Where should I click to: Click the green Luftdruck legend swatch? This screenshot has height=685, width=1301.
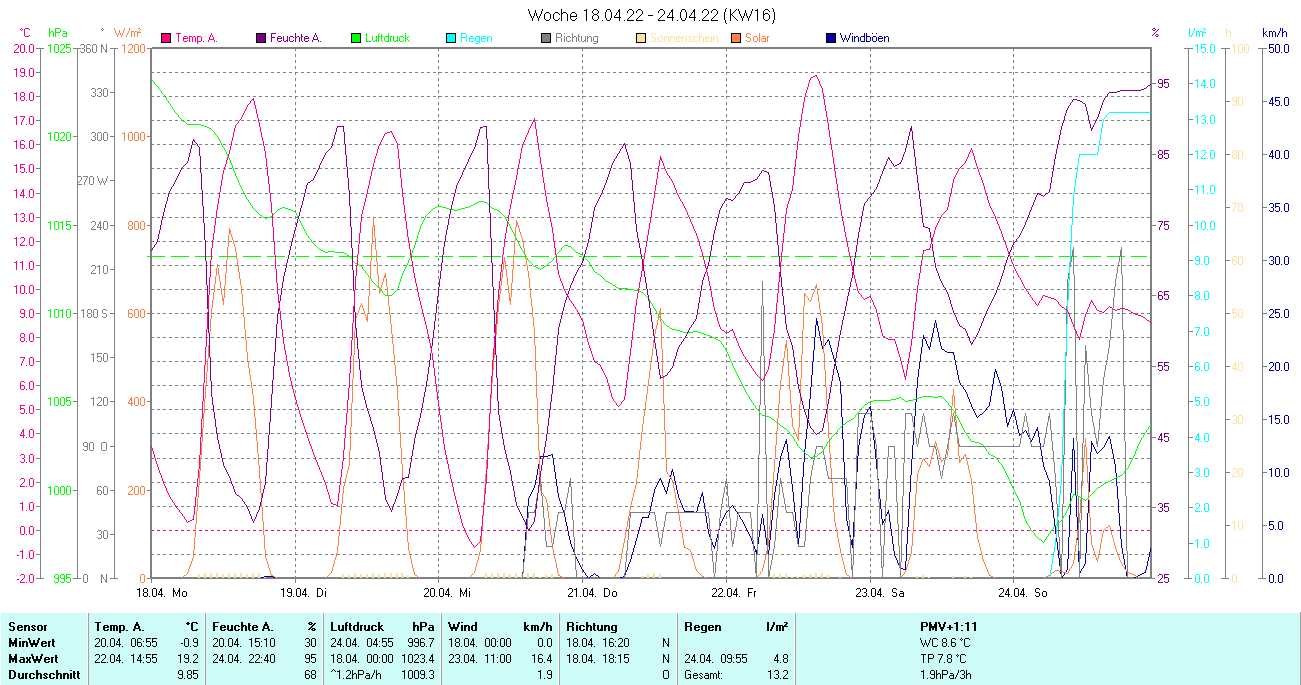pyautogui.click(x=356, y=38)
